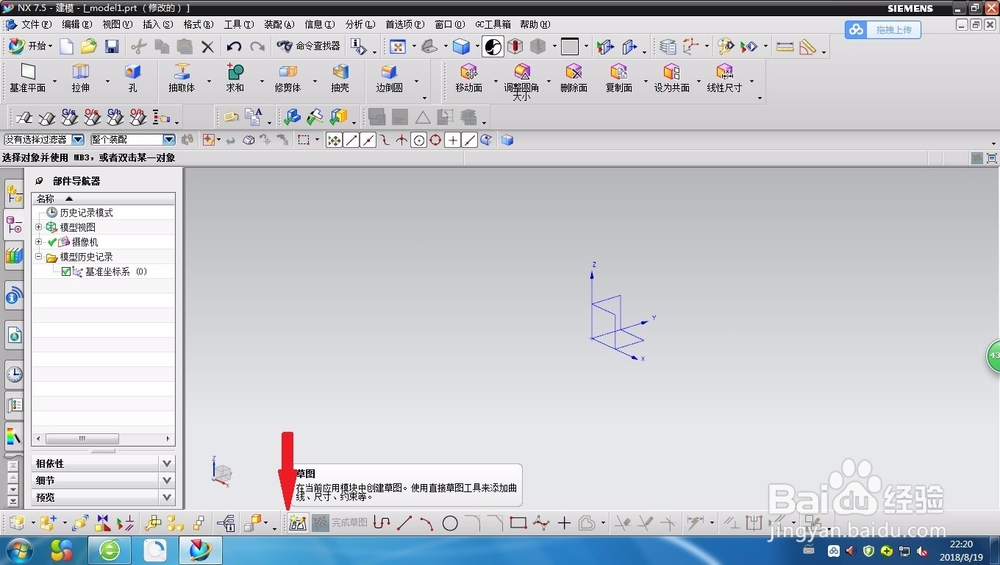The image size is (1000, 565).
Task: Toggle the arc center snap point icon
Action: tap(418, 140)
